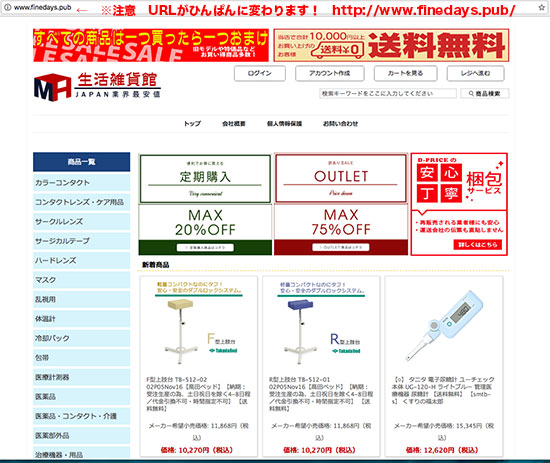Select トップ in the navigation menu

tap(193, 123)
